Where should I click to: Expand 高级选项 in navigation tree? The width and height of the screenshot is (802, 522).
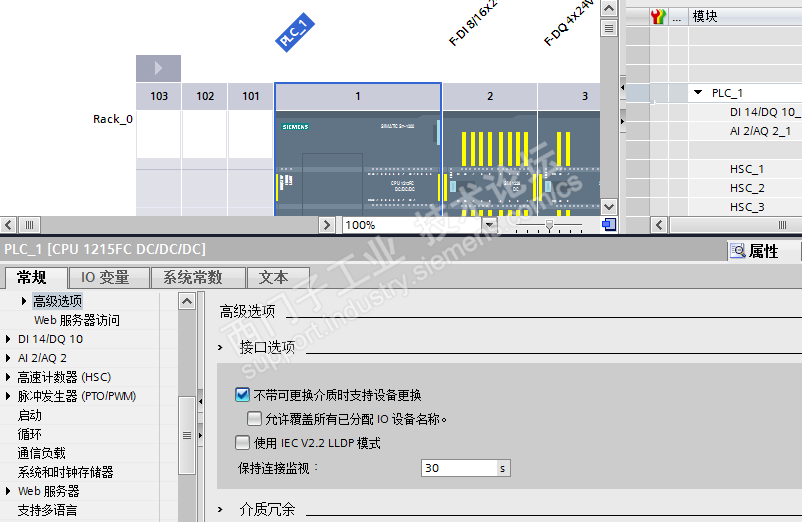click(x=24, y=301)
